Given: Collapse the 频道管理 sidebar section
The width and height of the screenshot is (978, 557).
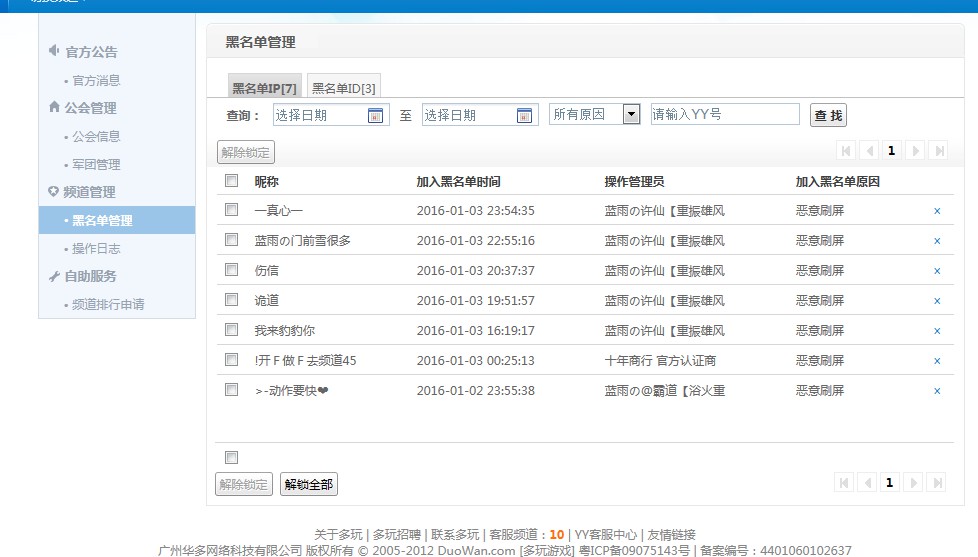Looking at the screenshot, I should 88,192.
